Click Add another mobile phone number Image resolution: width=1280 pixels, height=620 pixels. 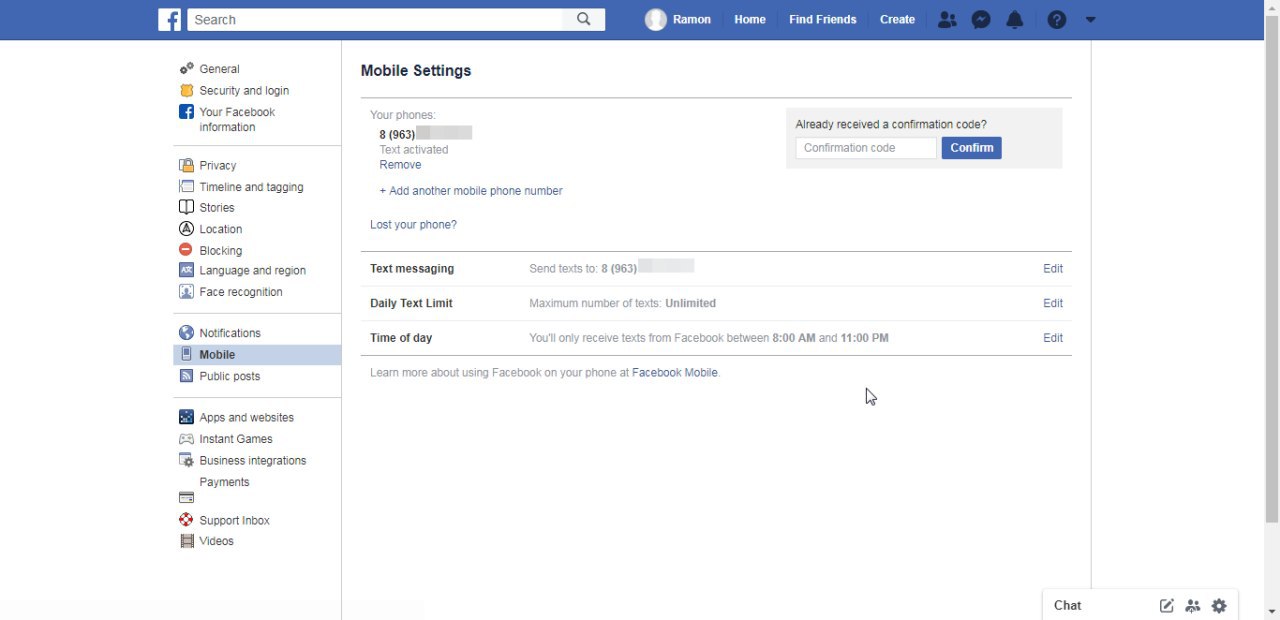coord(471,191)
